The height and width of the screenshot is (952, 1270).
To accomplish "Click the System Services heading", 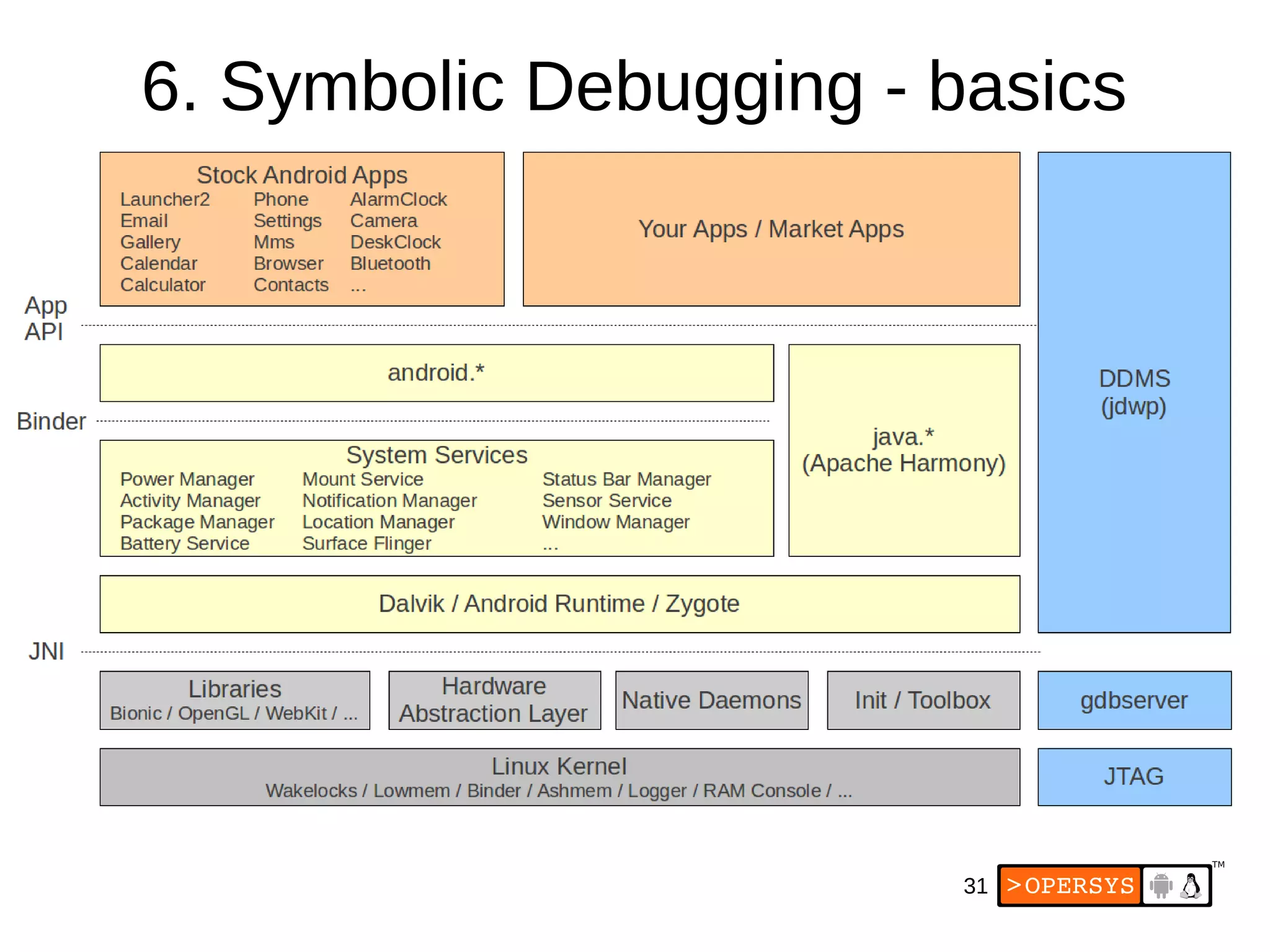I will 437,455.
